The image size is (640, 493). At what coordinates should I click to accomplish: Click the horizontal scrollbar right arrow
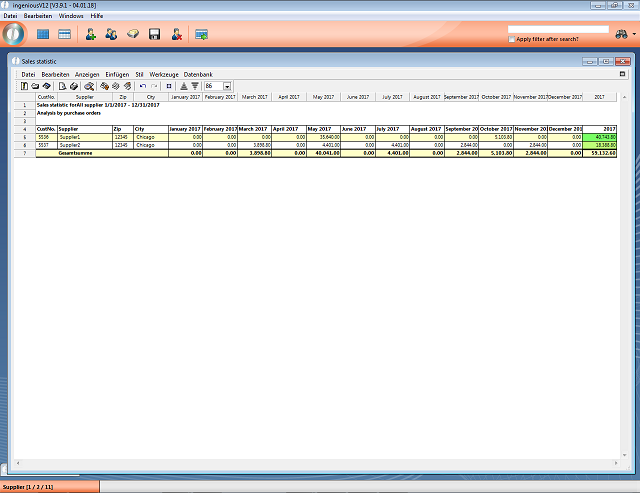click(x=616, y=463)
